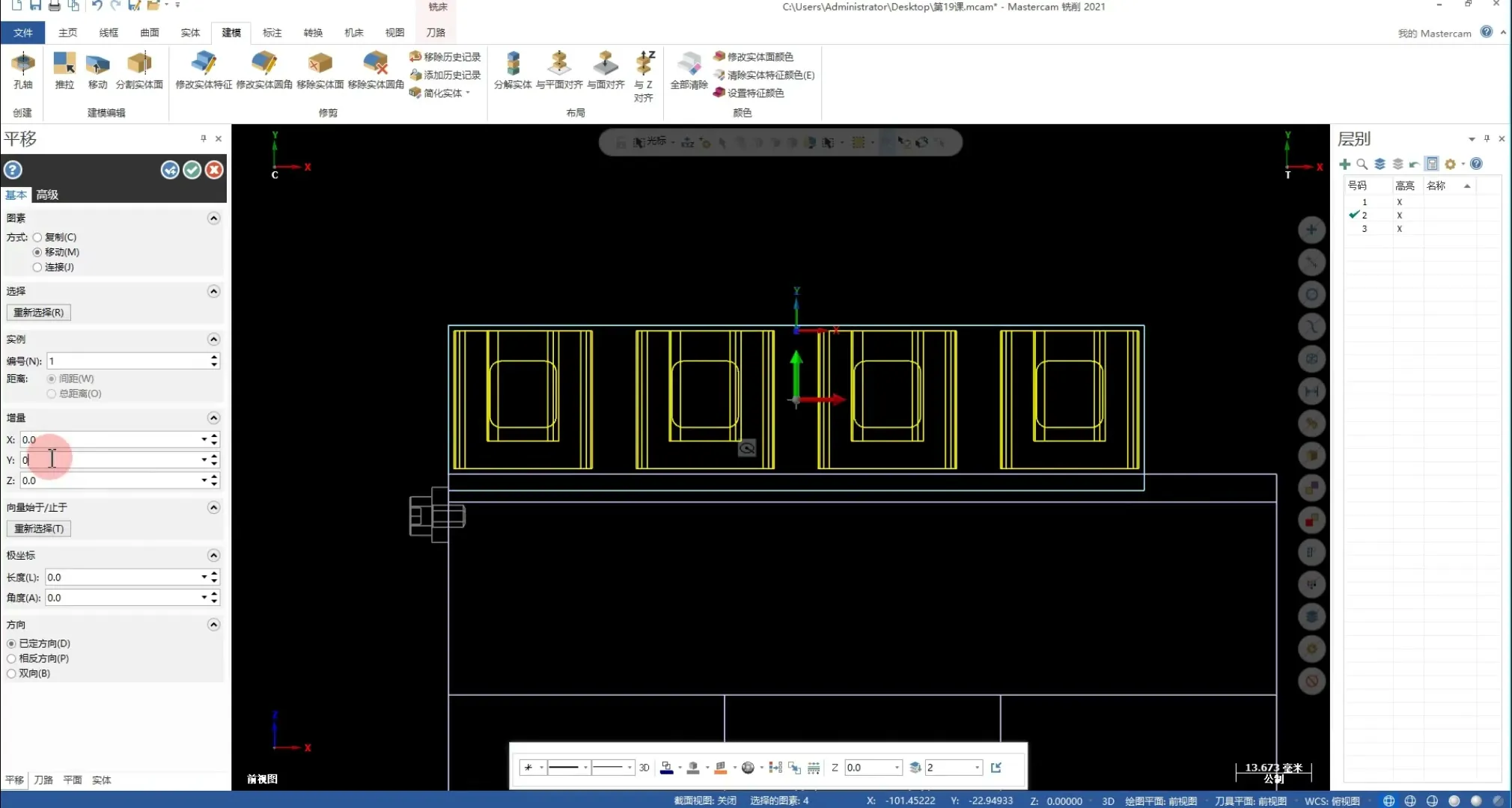The width and height of the screenshot is (1512, 808).
Task: Select the 复制(C) copy radio option
Action: pyautogui.click(x=37, y=237)
